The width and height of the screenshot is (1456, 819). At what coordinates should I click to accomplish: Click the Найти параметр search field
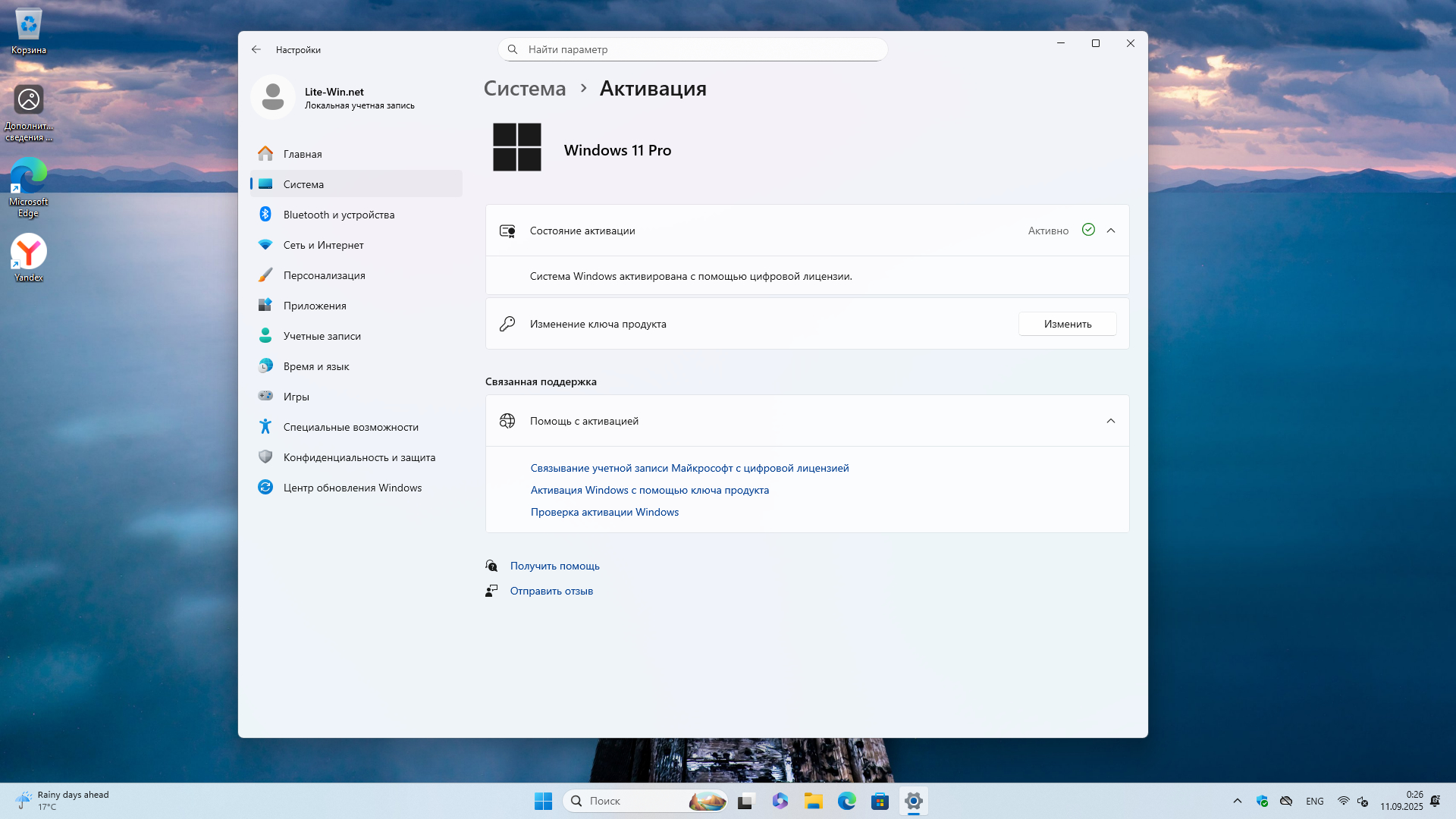(x=693, y=49)
